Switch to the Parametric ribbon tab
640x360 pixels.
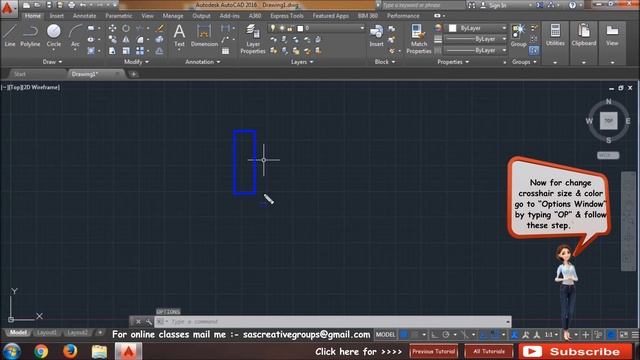point(119,16)
